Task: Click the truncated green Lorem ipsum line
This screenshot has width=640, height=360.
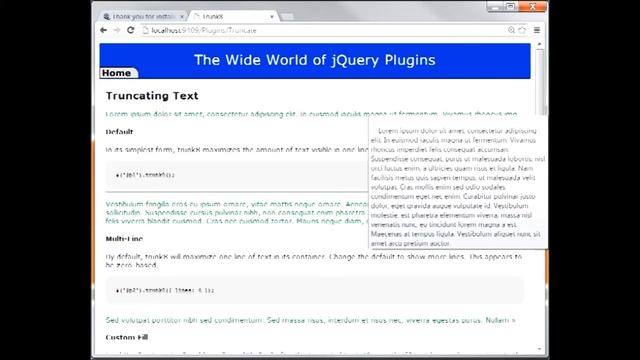Action: (x=311, y=114)
